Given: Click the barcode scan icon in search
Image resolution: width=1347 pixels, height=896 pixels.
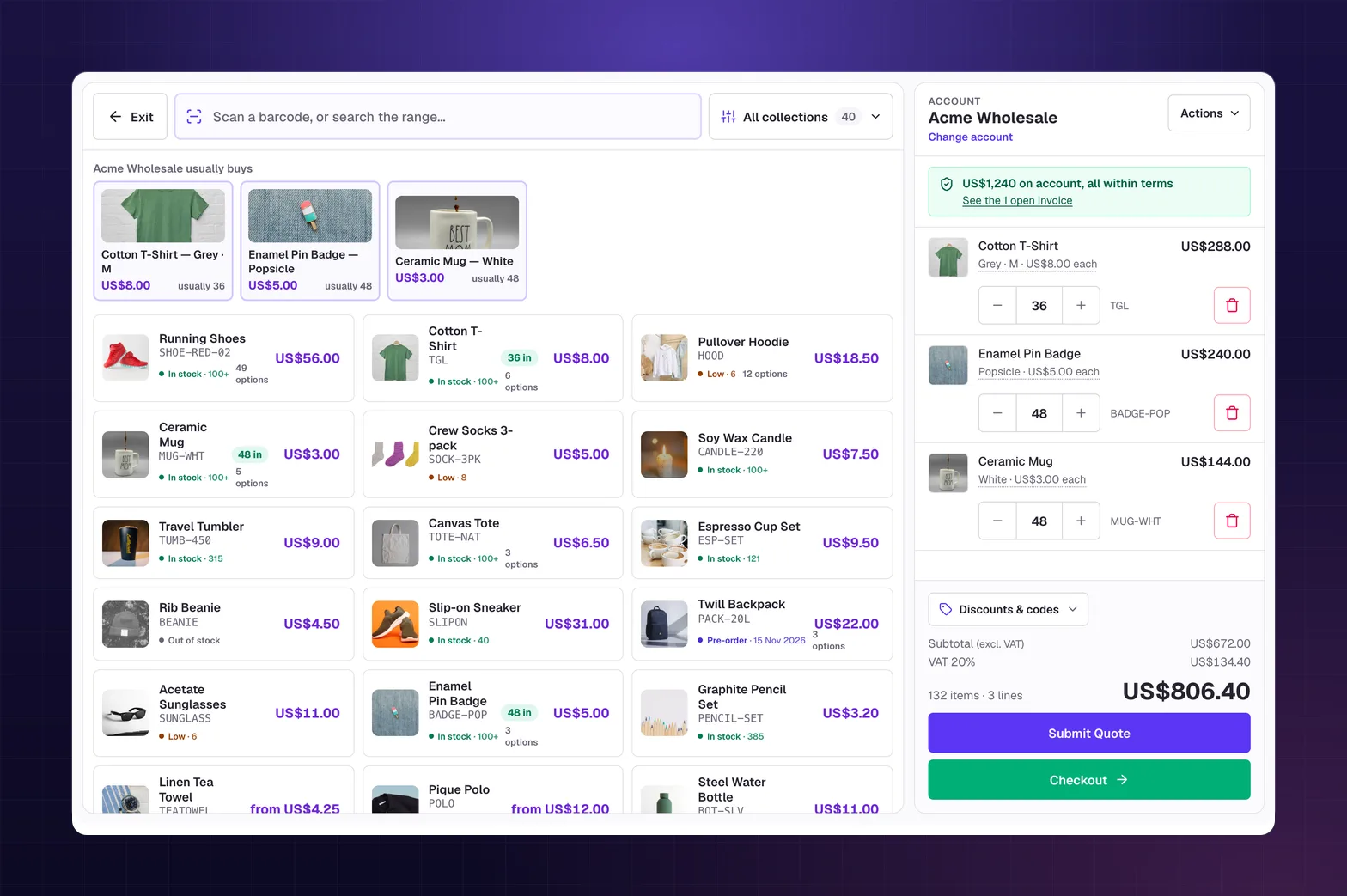Looking at the screenshot, I should click(x=194, y=117).
